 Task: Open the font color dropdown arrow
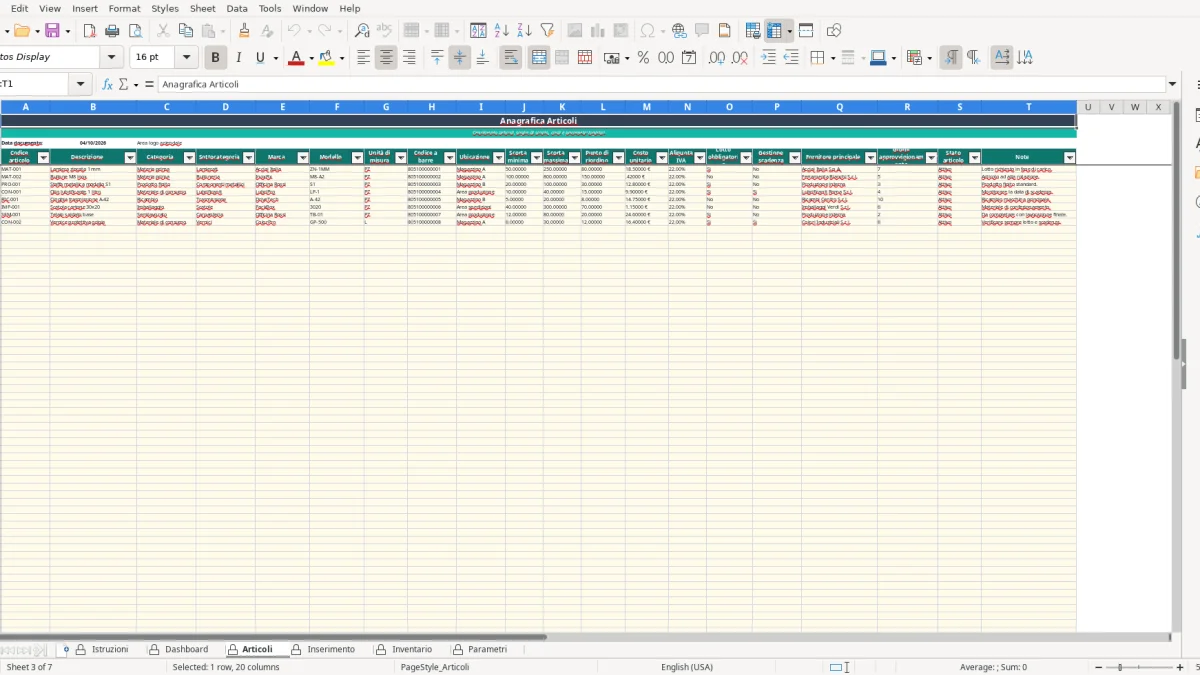[x=311, y=58]
